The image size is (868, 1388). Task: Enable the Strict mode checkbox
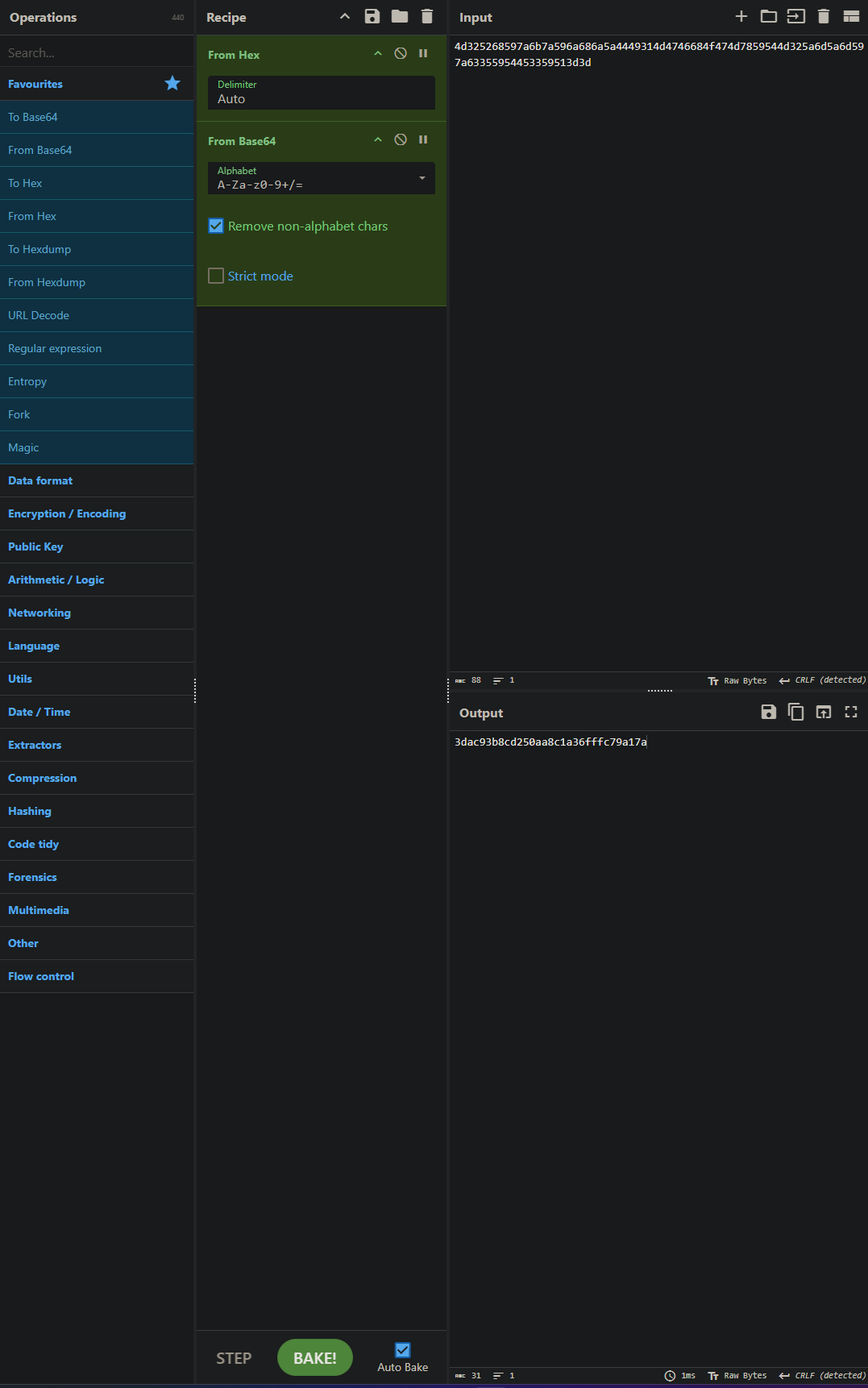216,276
